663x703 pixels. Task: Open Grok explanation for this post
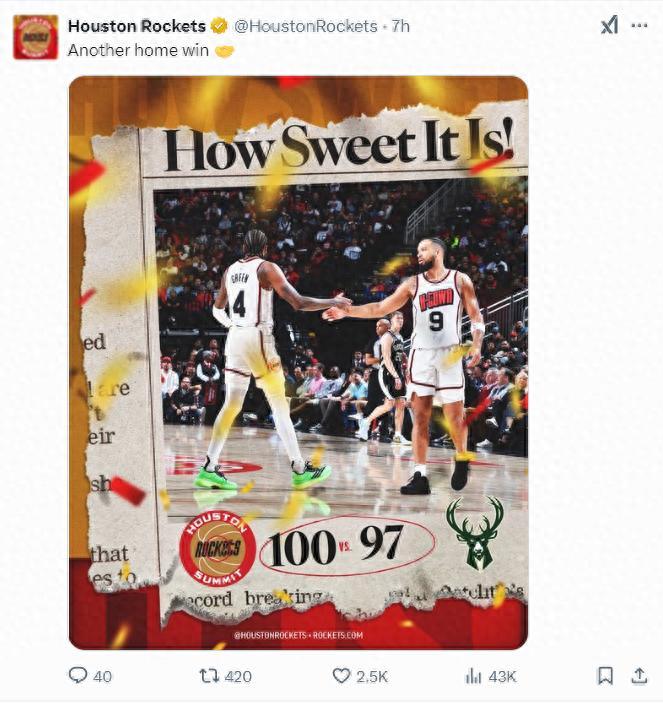pyautogui.click(x=609, y=25)
